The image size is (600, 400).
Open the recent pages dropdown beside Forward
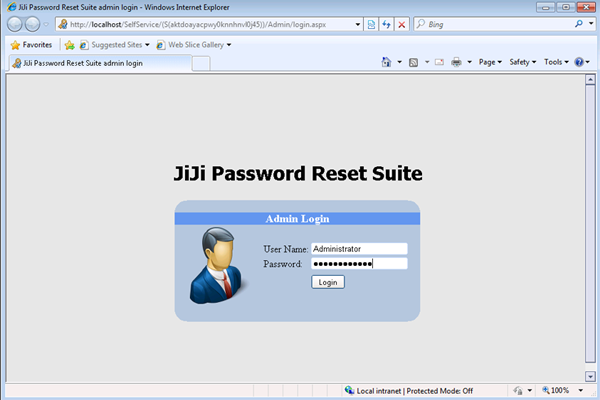click(46, 24)
